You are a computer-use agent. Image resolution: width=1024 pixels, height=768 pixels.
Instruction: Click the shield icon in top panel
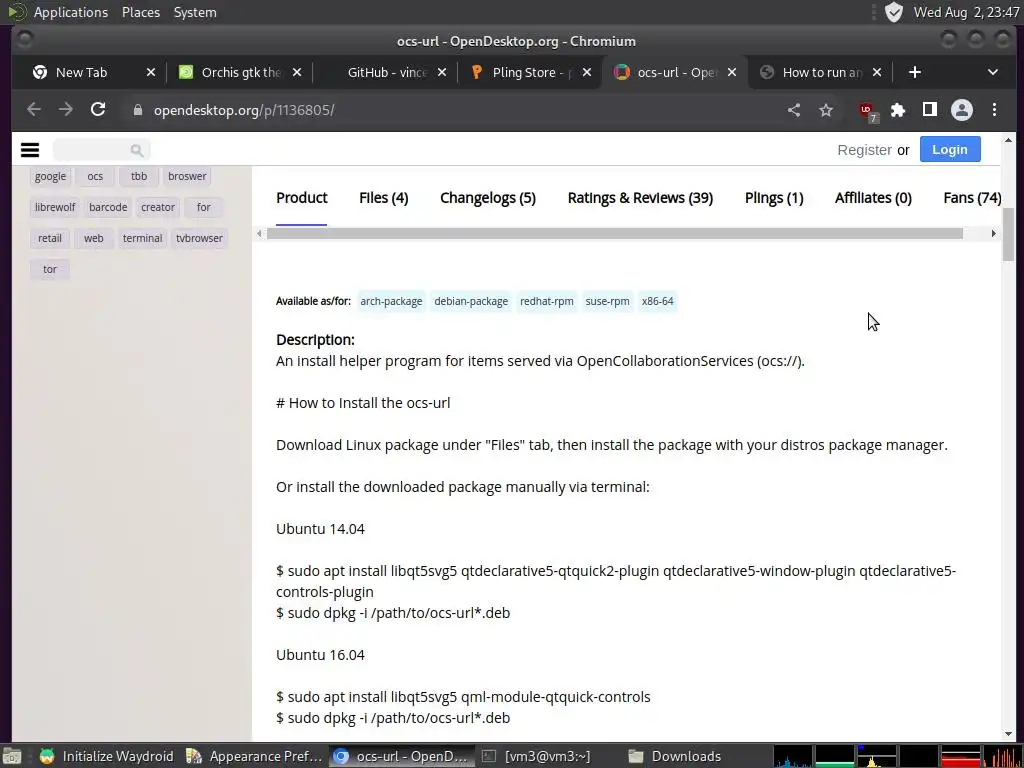[893, 12]
